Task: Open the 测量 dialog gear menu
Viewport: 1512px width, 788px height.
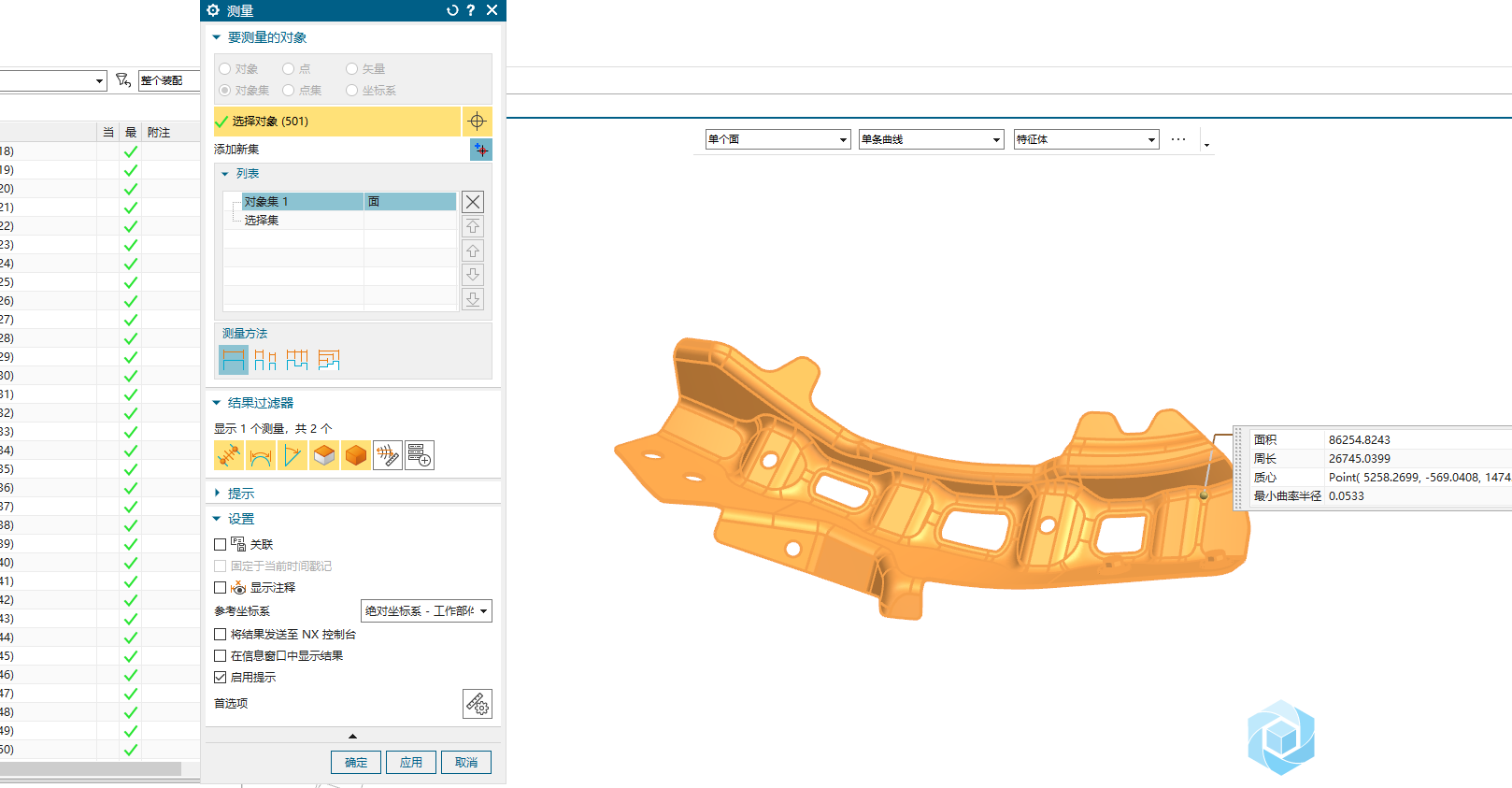Action: pos(213,10)
